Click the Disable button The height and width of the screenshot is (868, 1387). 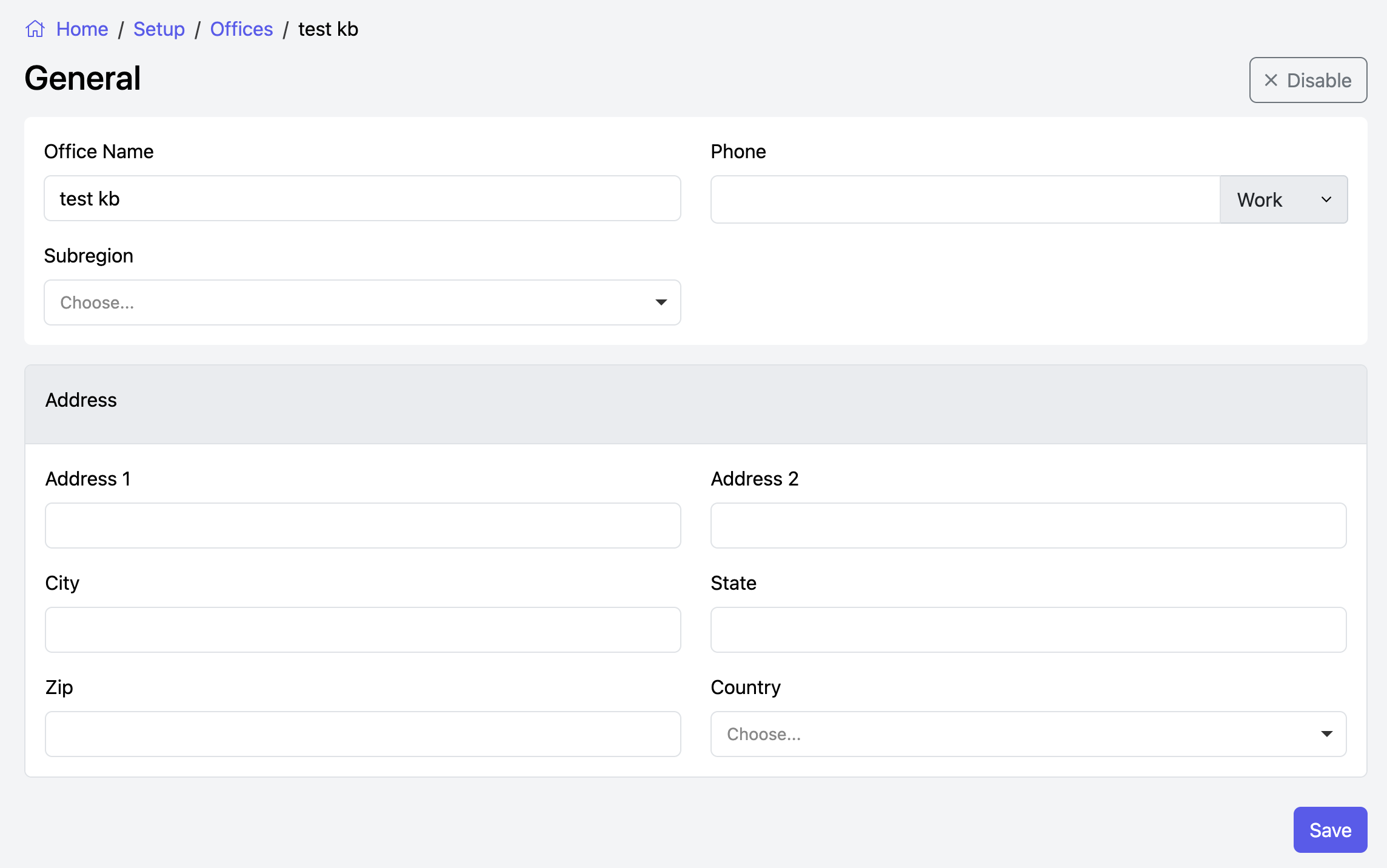pos(1308,80)
